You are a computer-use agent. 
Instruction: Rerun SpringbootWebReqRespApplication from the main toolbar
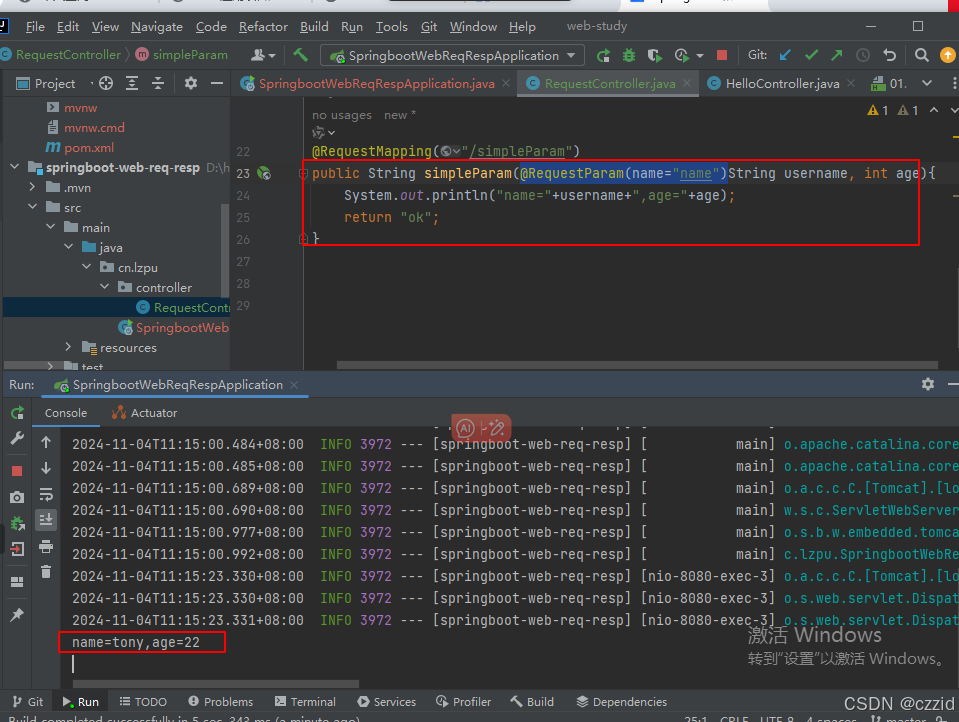(603, 56)
